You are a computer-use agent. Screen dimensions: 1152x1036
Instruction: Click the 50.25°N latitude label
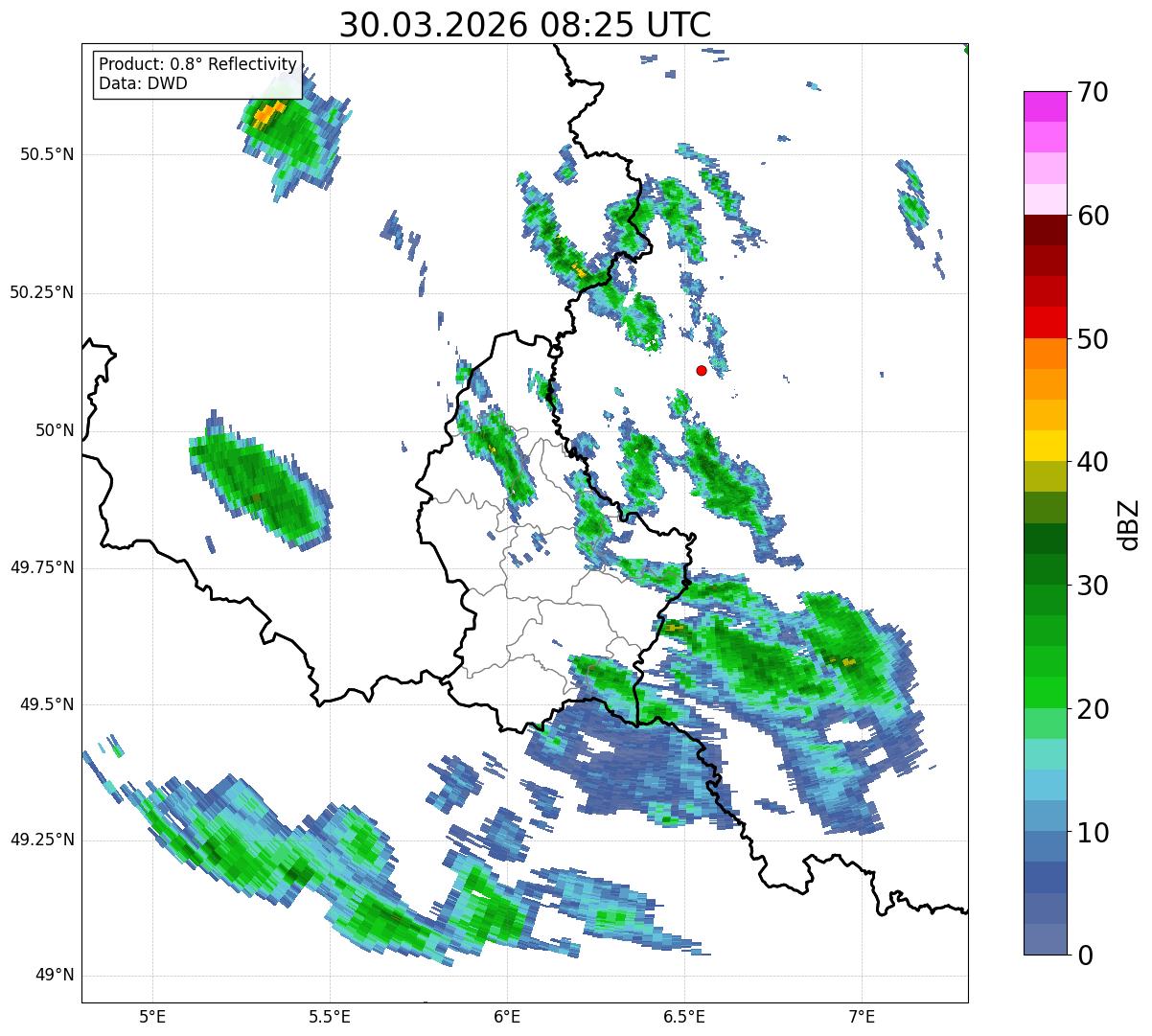click(x=42, y=292)
